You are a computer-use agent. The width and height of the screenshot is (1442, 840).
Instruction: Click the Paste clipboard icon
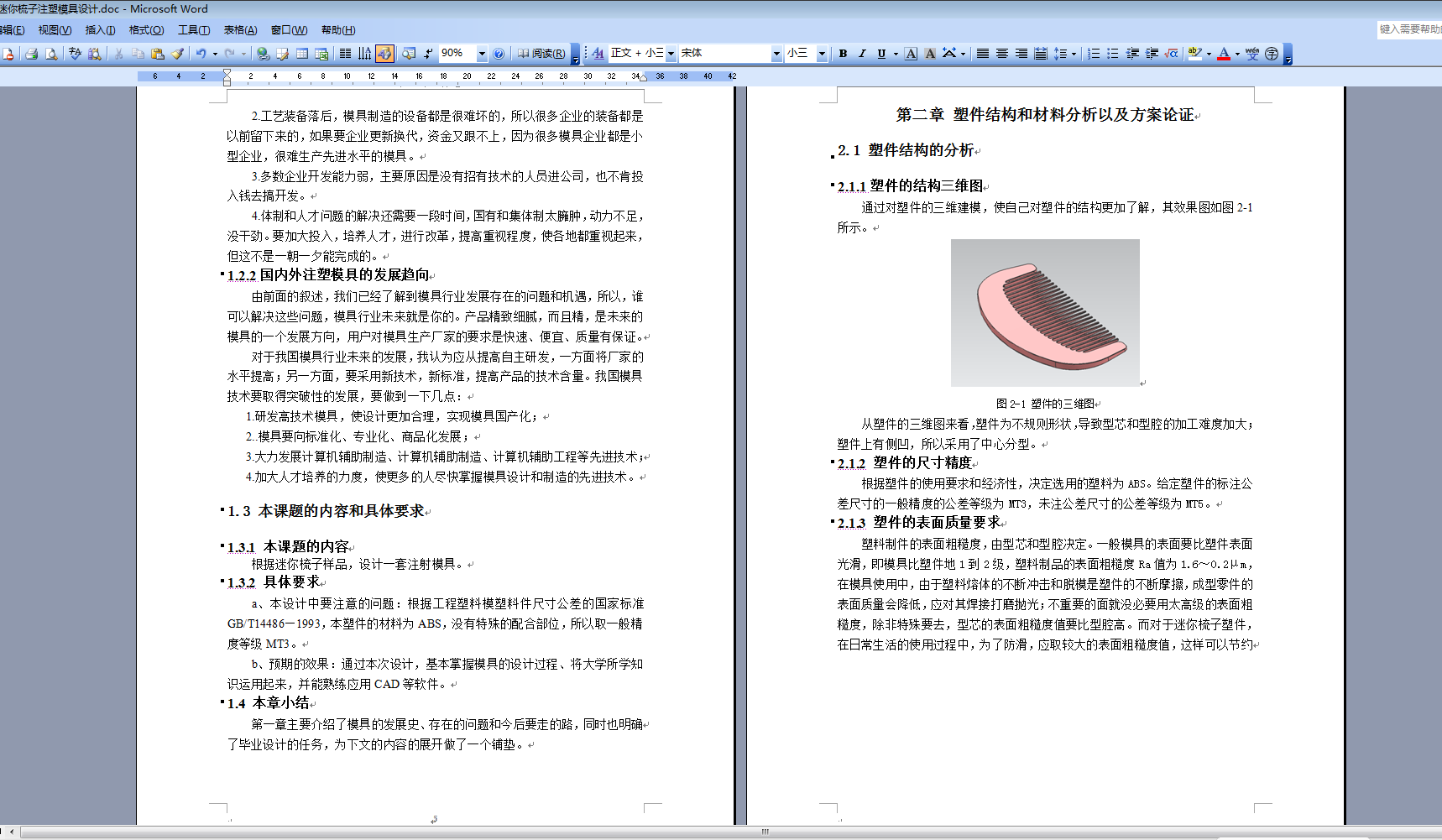click(158, 54)
